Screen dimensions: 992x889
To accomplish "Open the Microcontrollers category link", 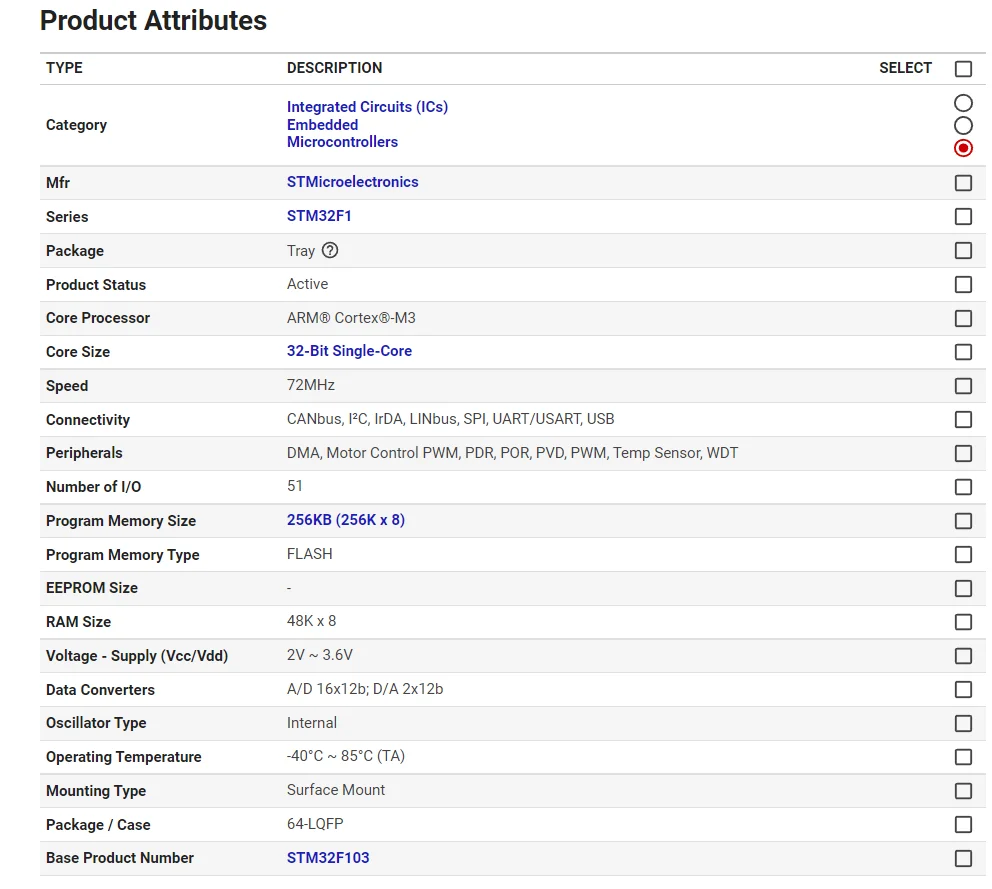I will point(342,142).
